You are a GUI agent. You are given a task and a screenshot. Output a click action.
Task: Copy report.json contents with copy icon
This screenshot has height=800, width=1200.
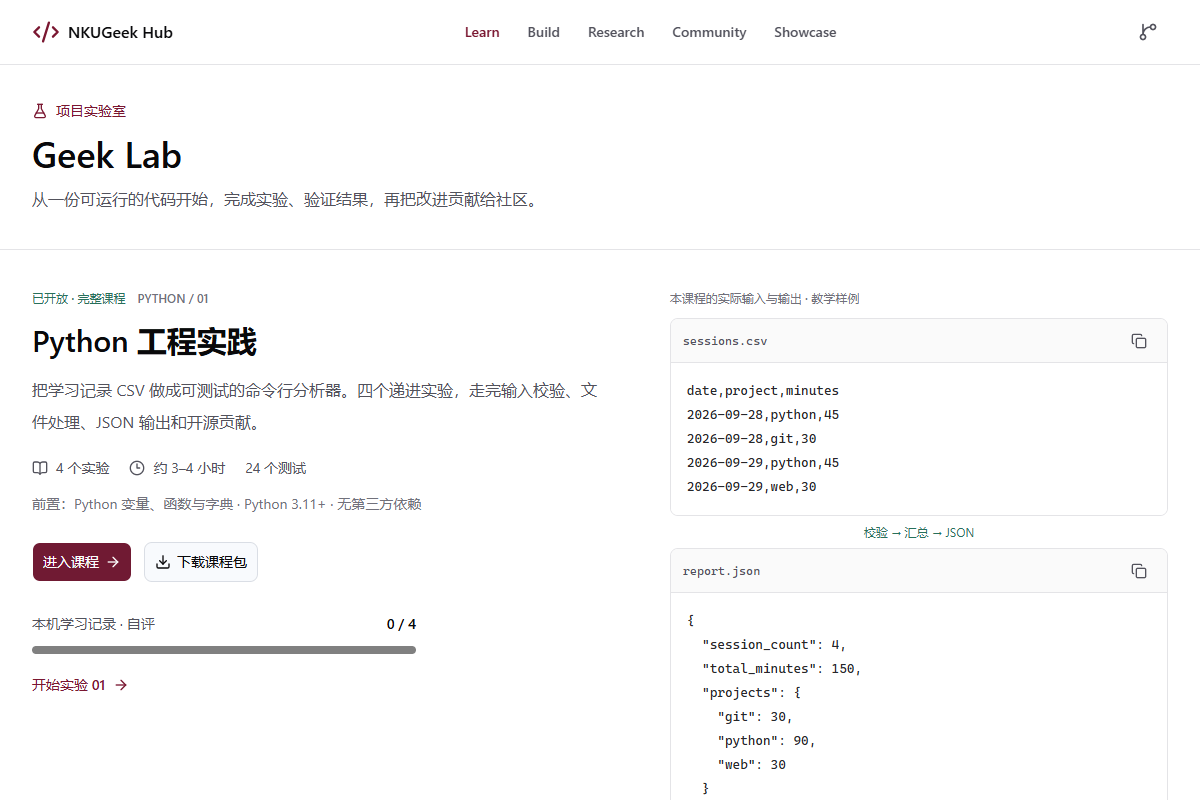click(x=1139, y=571)
